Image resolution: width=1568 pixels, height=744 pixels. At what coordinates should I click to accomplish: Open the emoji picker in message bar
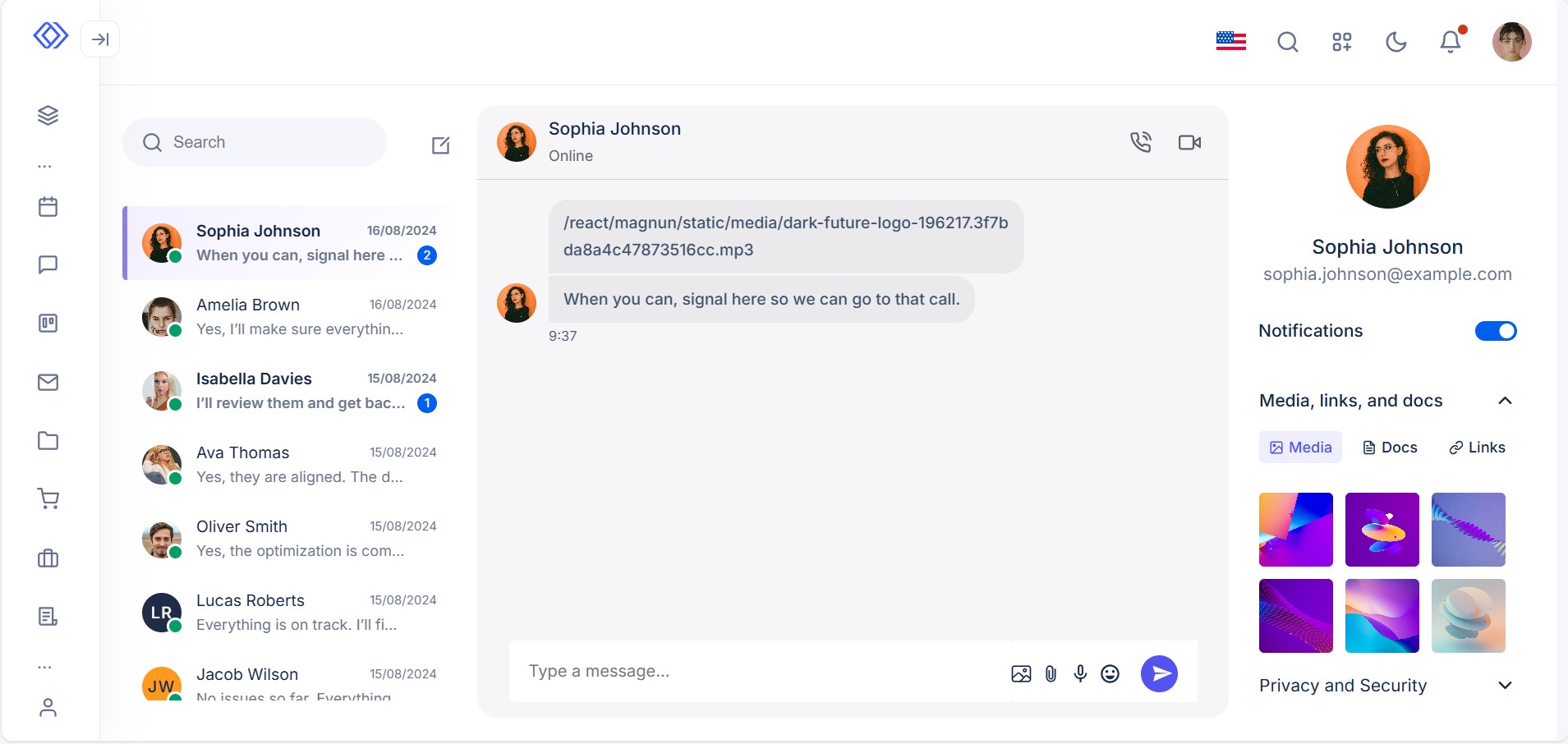tap(1110, 673)
